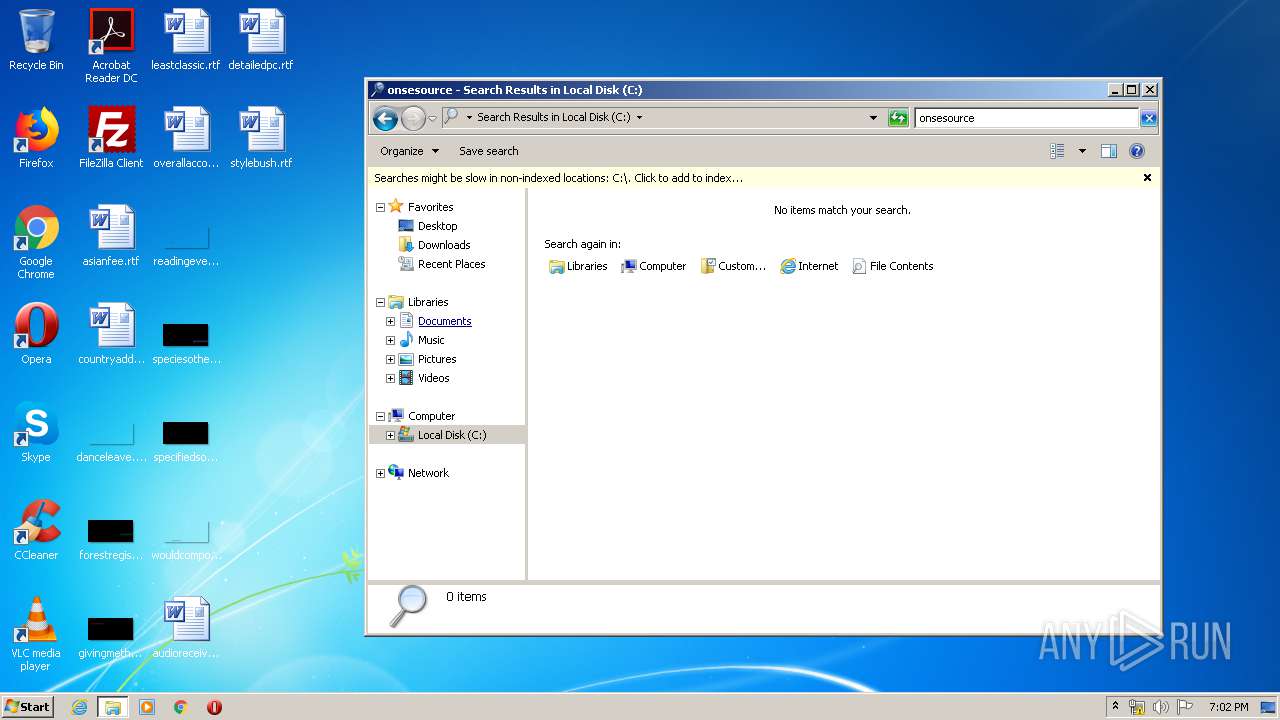Image resolution: width=1280 pixels, height=720 pixels.
Task: Expand the Network tree node
Action: tap(380, 473)
